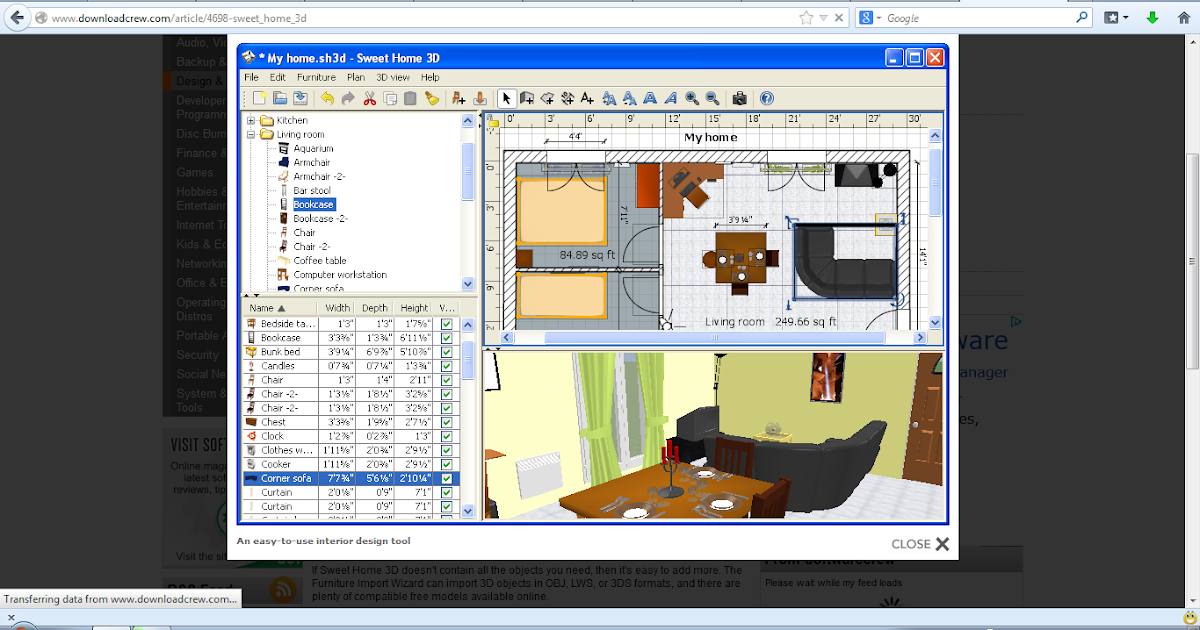Select the Aquarium catalog tree item
The image size is (1200, 630).
coord(313,148)
